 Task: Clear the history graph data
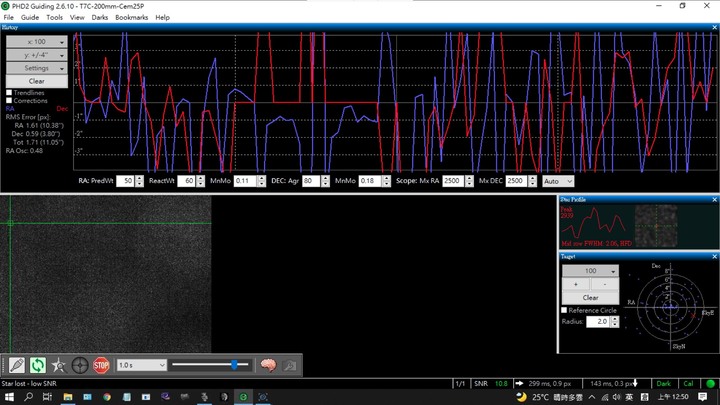point(37,81)
